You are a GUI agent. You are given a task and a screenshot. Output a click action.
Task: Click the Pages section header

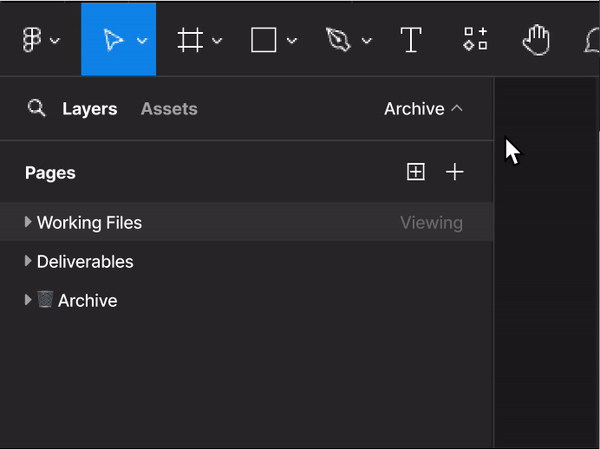pos(50,173)
